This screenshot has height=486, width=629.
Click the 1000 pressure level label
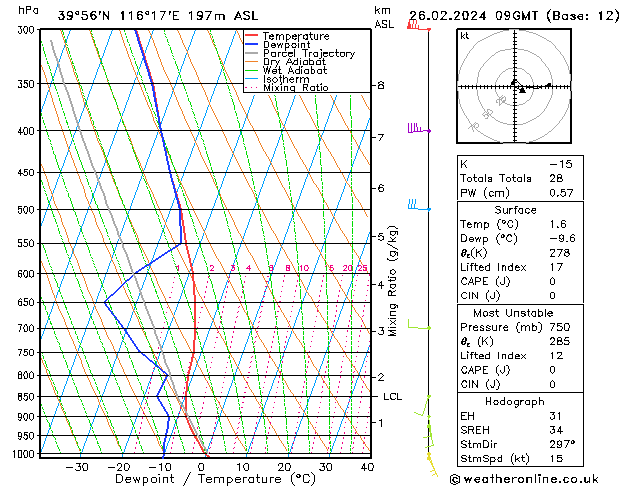coord(24,454)
